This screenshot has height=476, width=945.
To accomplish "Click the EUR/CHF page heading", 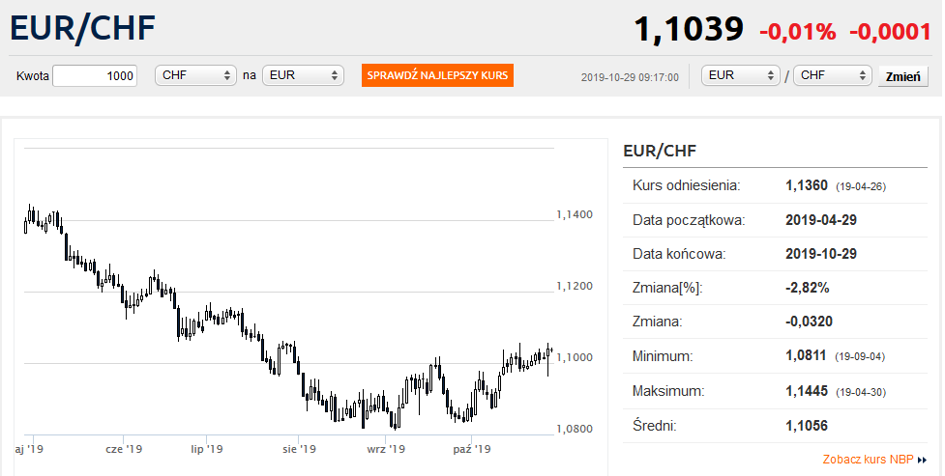I will (x=83, y=28).
